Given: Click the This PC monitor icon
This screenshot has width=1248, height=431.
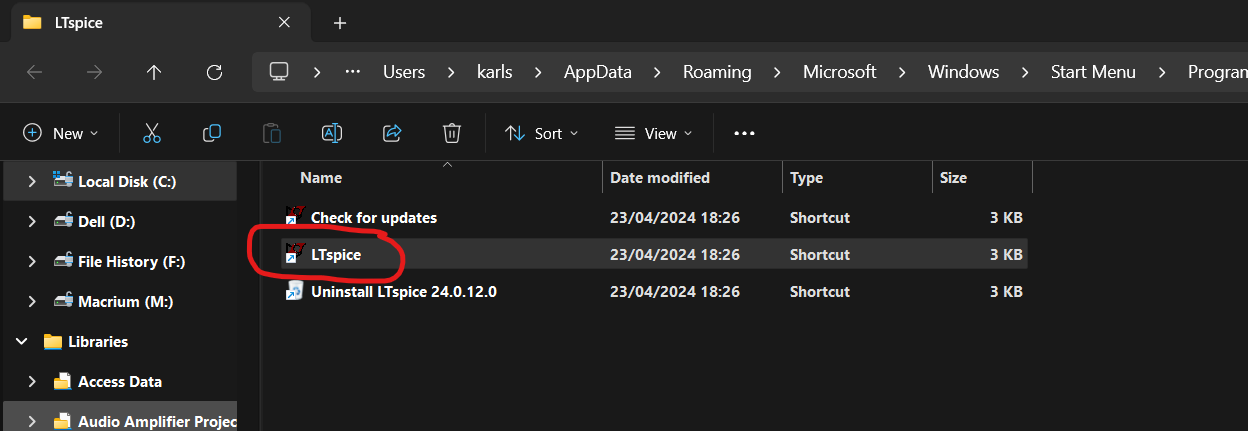Looking at the screenshot, I should click(x=279, y=72).
